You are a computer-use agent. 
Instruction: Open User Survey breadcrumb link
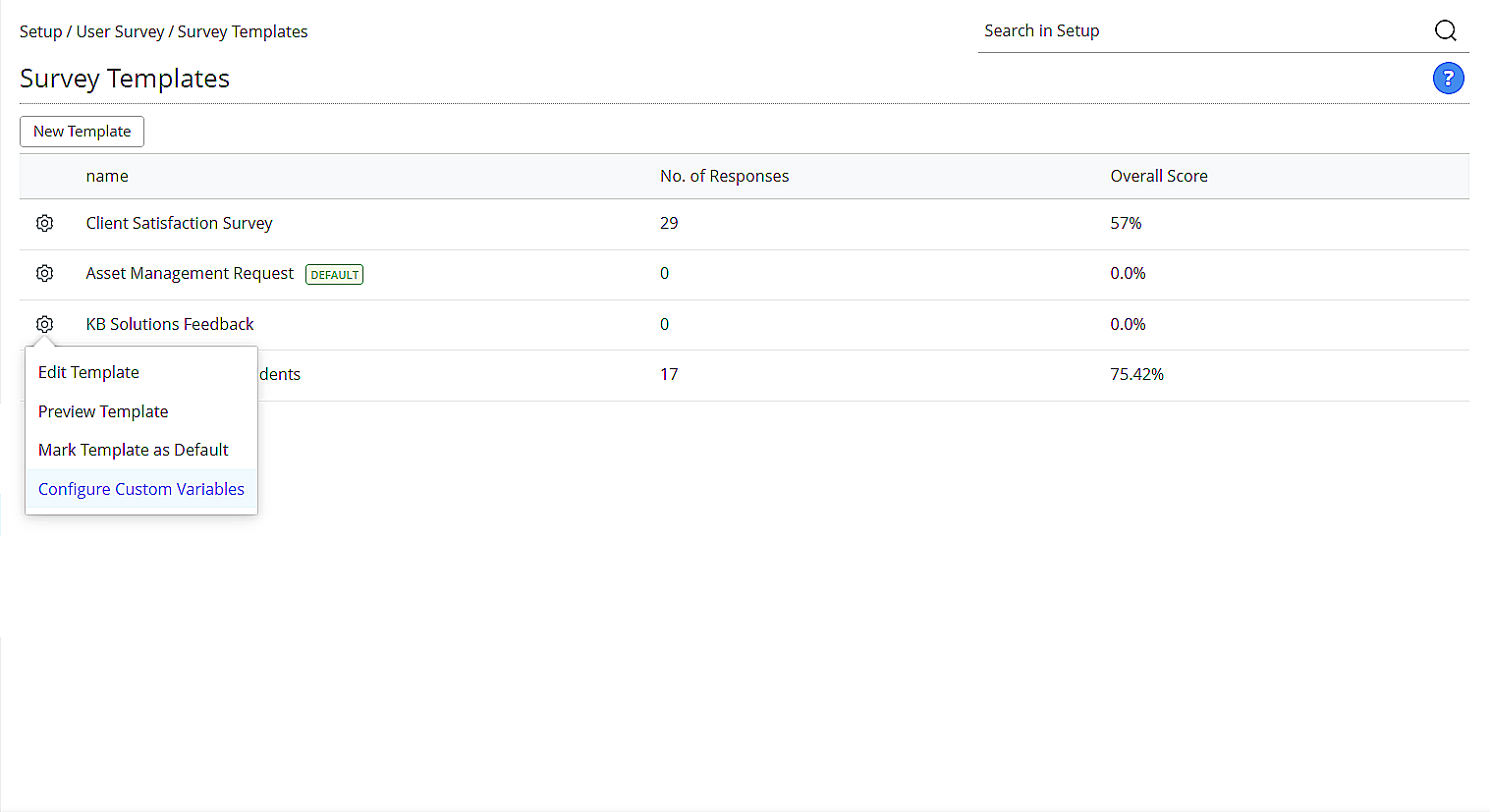coord(120,30)
